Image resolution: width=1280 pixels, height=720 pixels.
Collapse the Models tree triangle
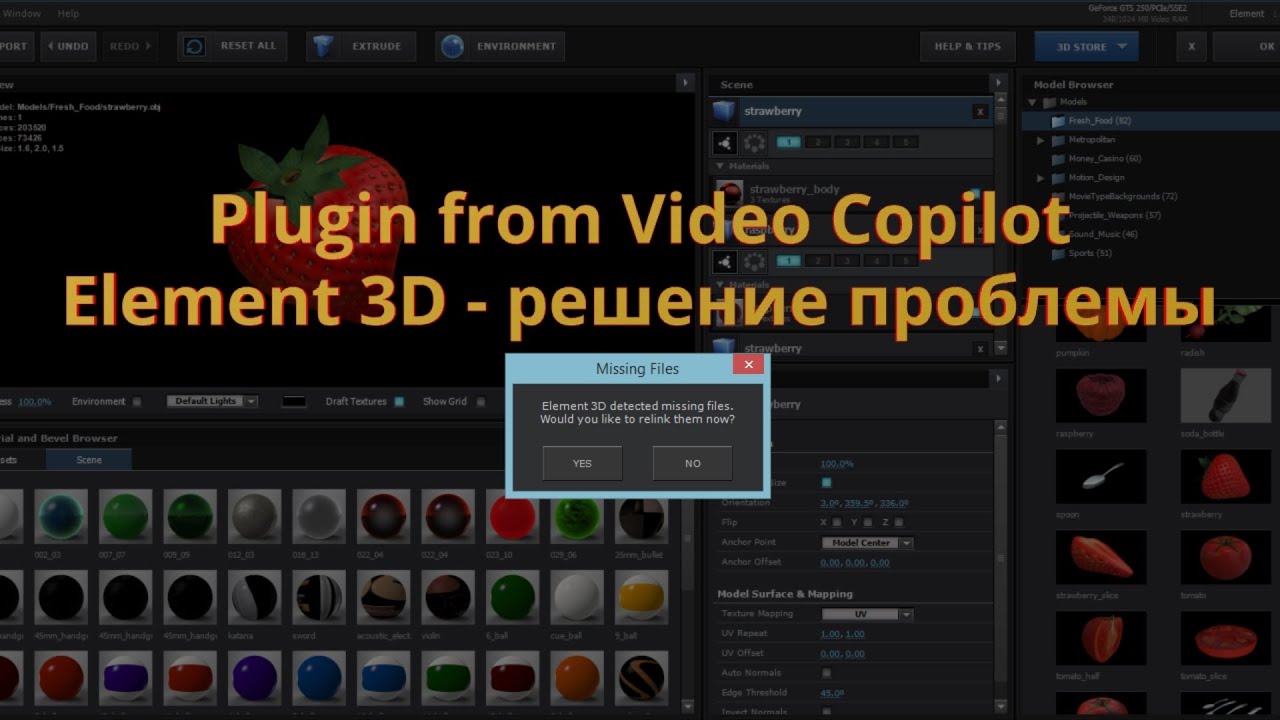[1032, 102]
